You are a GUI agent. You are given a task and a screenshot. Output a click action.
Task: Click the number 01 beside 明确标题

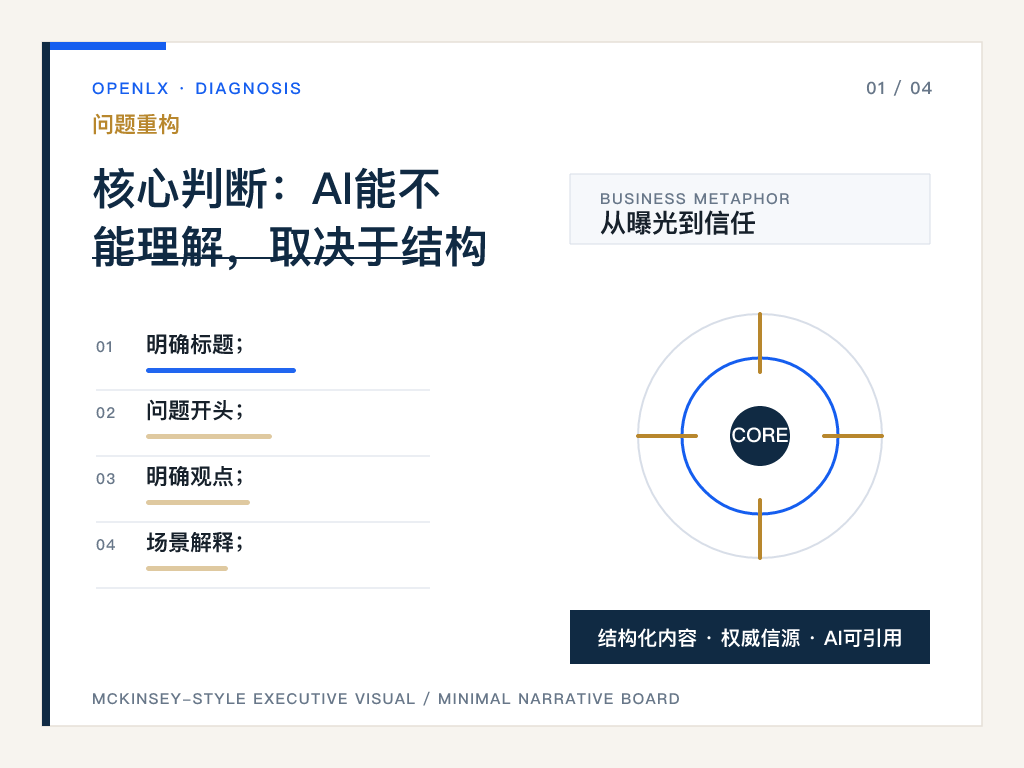(x=104, y=347)
